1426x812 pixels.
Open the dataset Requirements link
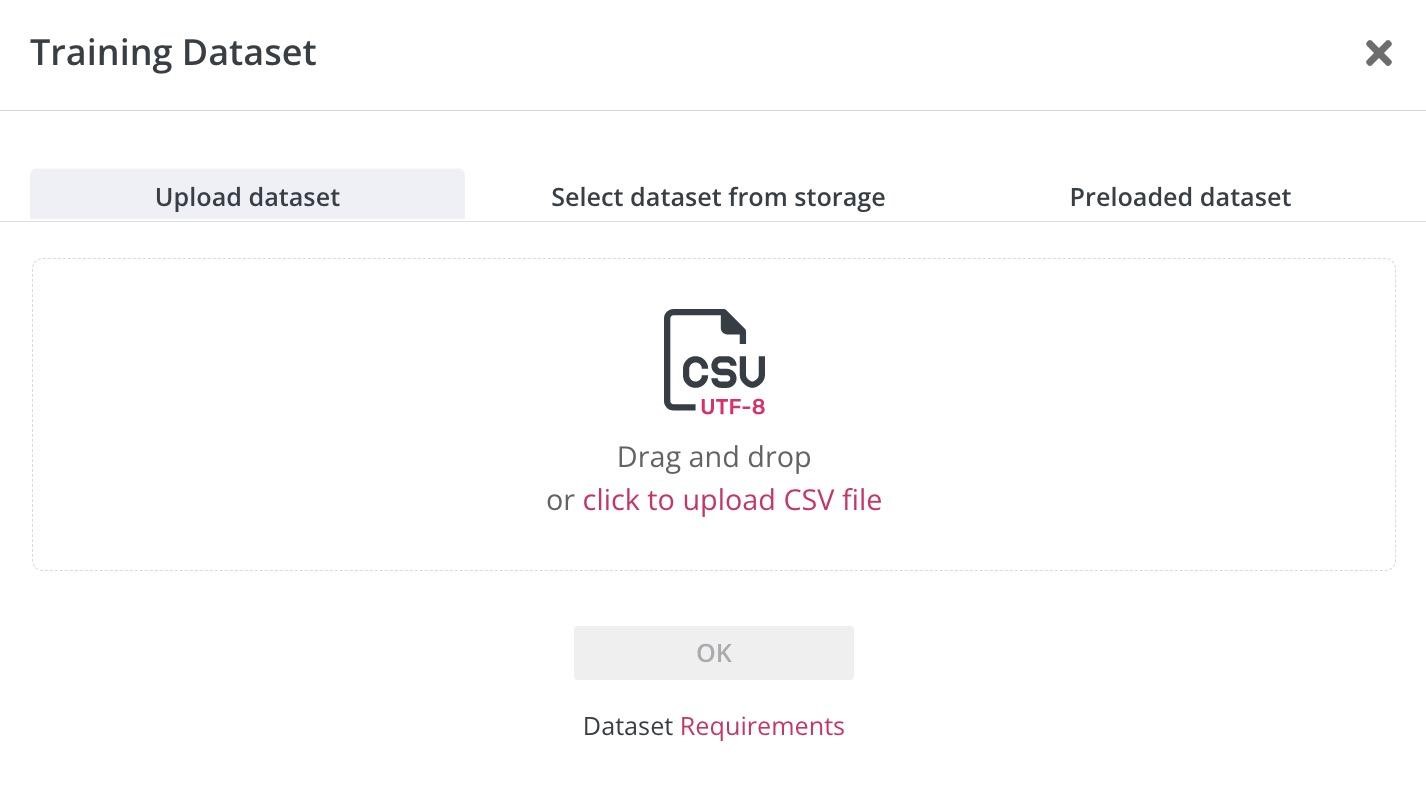tap(762, 726)
